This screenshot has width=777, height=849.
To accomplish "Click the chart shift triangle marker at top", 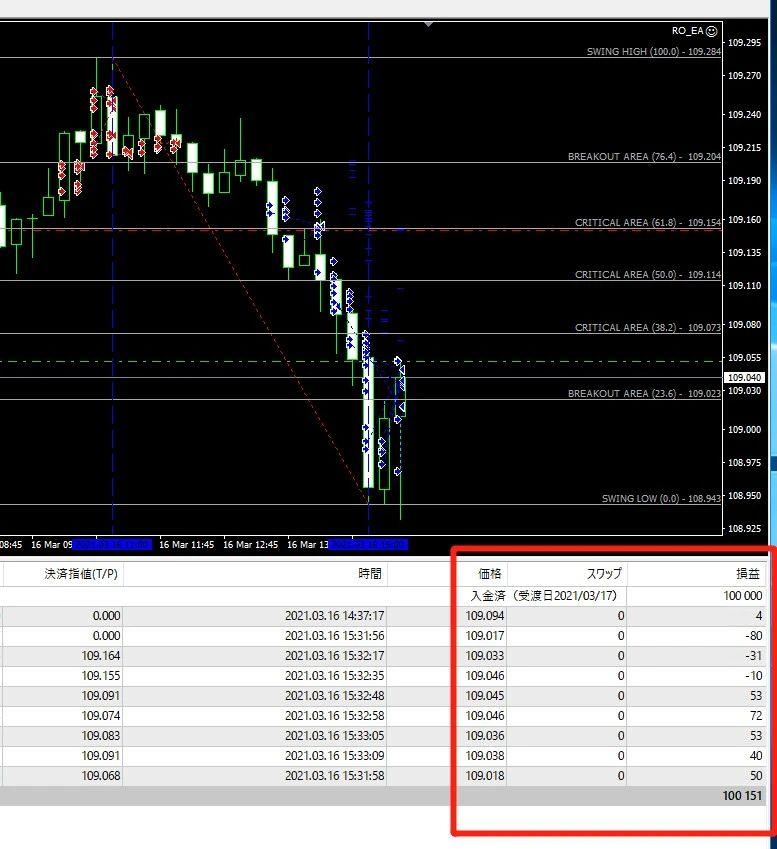I will tap(429, 23).
